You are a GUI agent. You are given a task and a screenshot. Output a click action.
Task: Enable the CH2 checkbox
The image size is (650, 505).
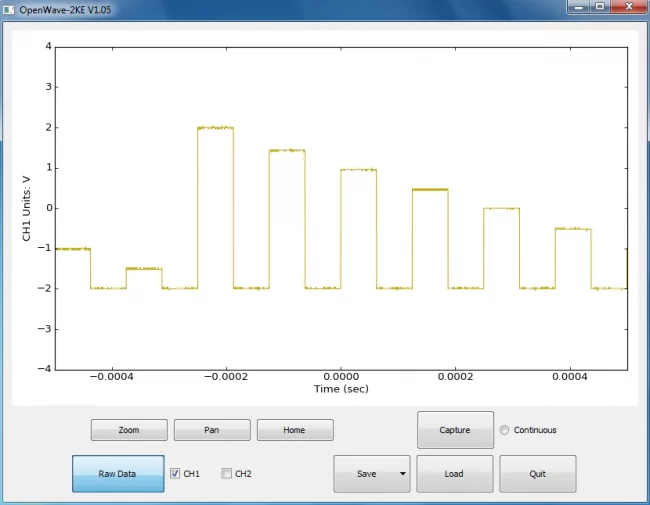click(226, 473)
